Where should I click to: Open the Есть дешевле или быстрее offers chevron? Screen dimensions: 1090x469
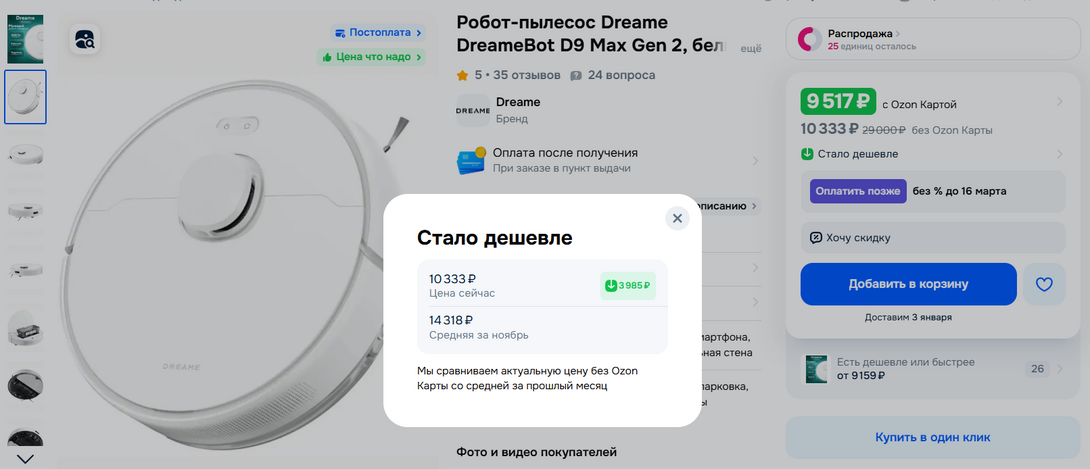(1059, 369)
